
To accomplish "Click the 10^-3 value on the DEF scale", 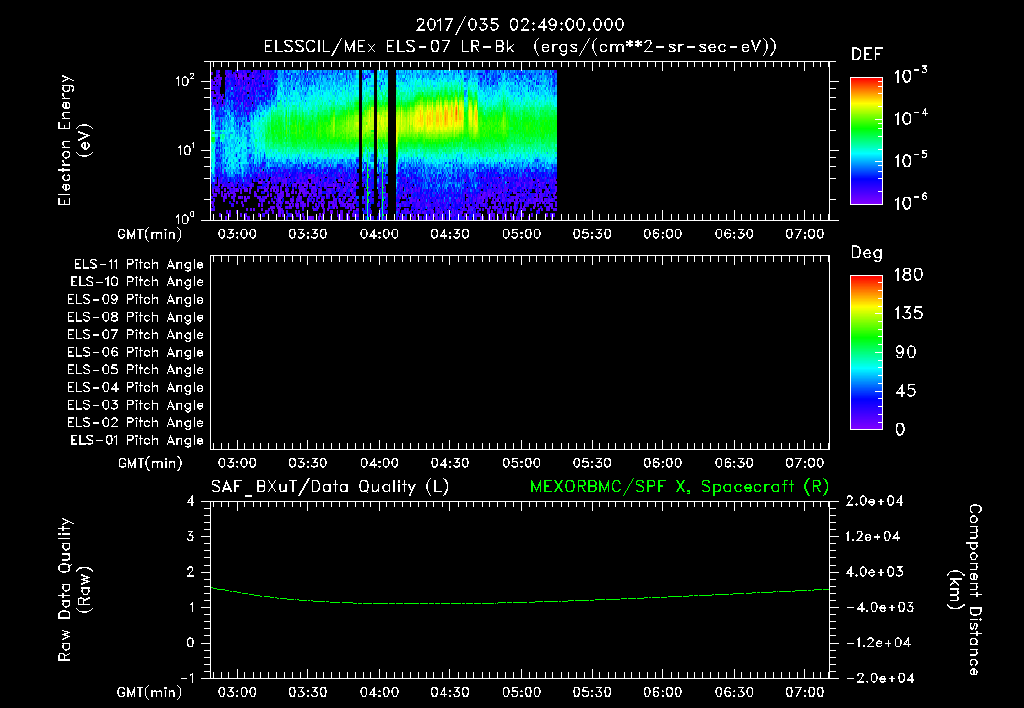I will point(910,75).
